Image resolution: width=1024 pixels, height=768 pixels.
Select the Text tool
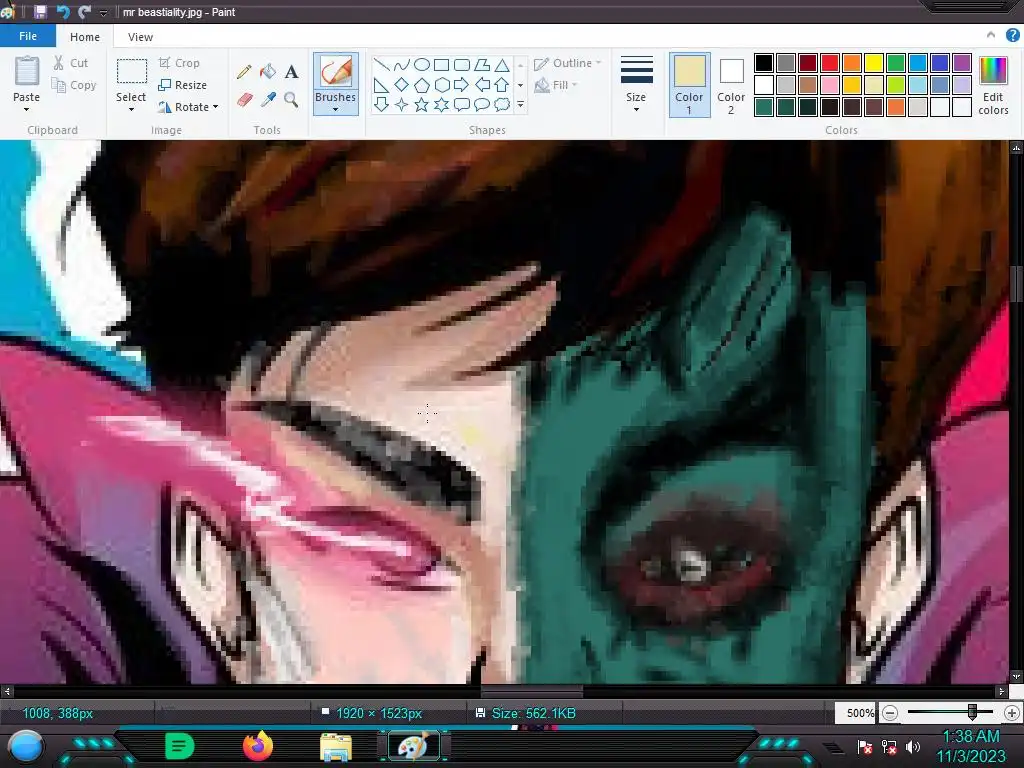click(x=291, y=71)
